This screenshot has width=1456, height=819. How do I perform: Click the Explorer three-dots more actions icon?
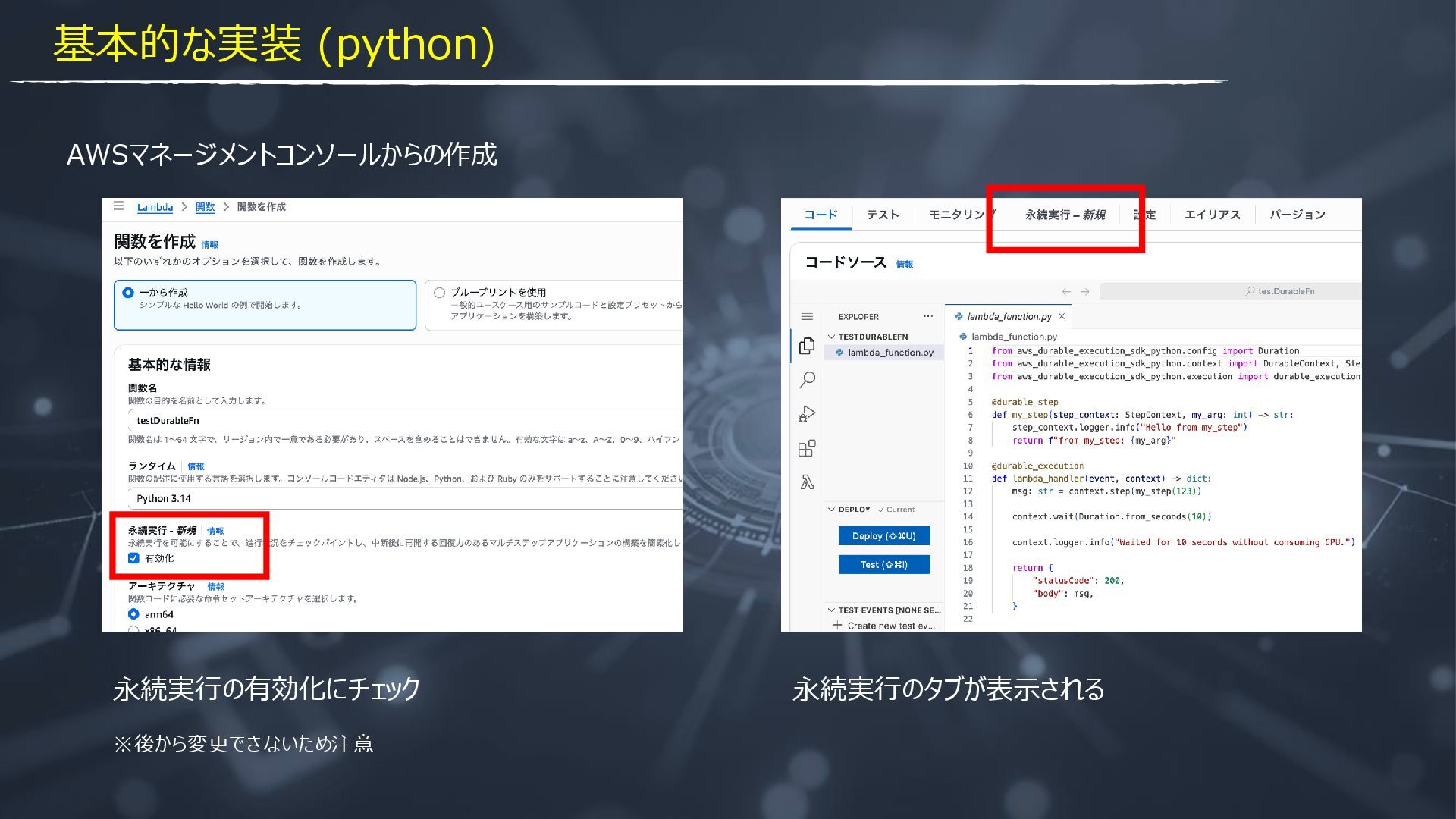928,316
